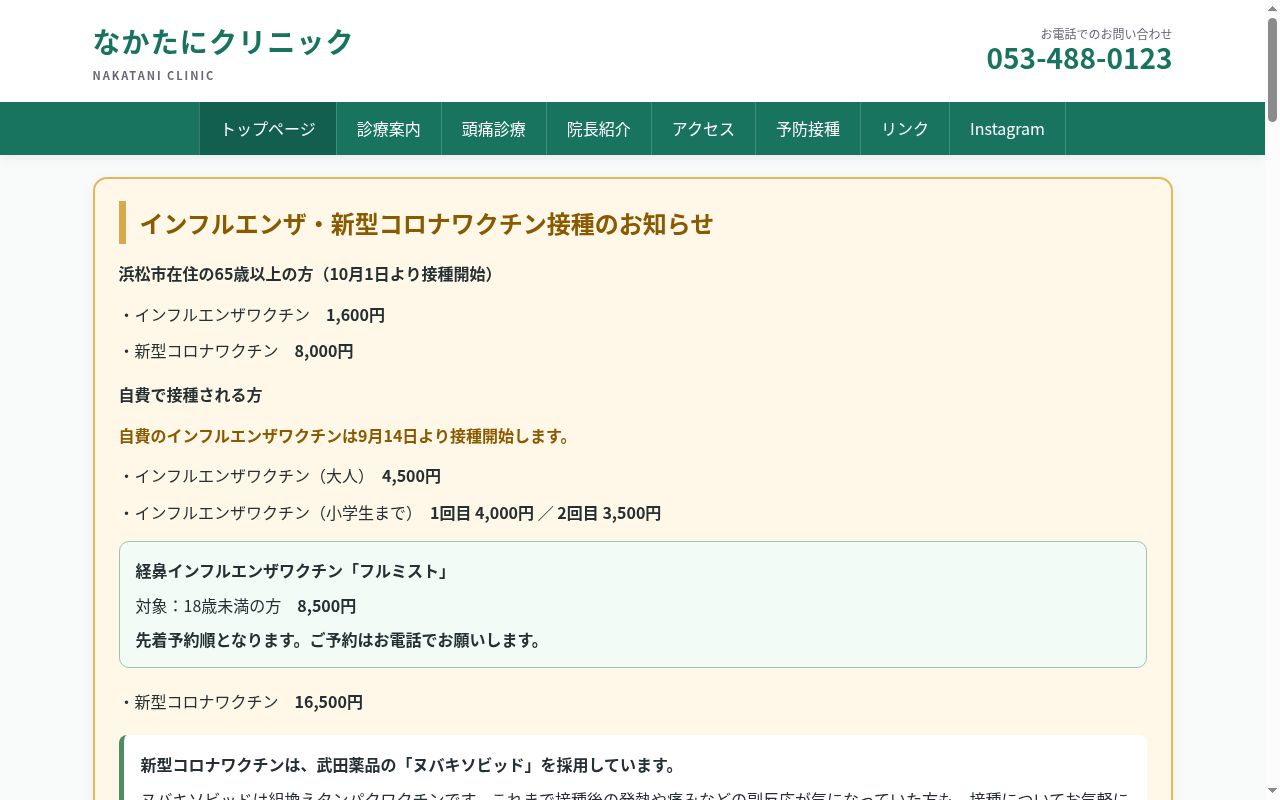The height and width of the screenshot is (800, 1280).
Task: Click the FluMist price 8,500円
Action: click(327, 606)
